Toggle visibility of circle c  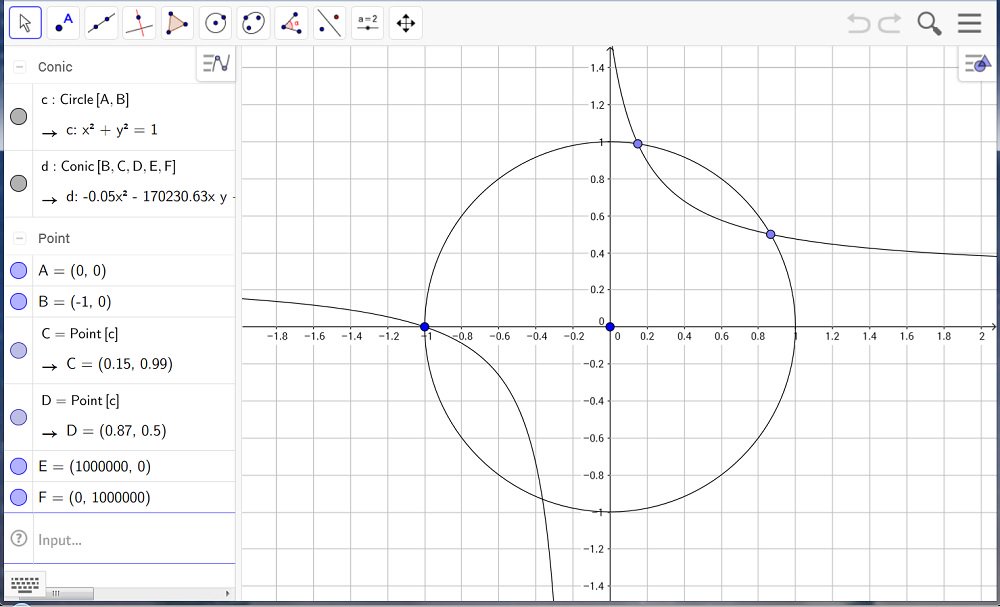[x=18, y=116]
